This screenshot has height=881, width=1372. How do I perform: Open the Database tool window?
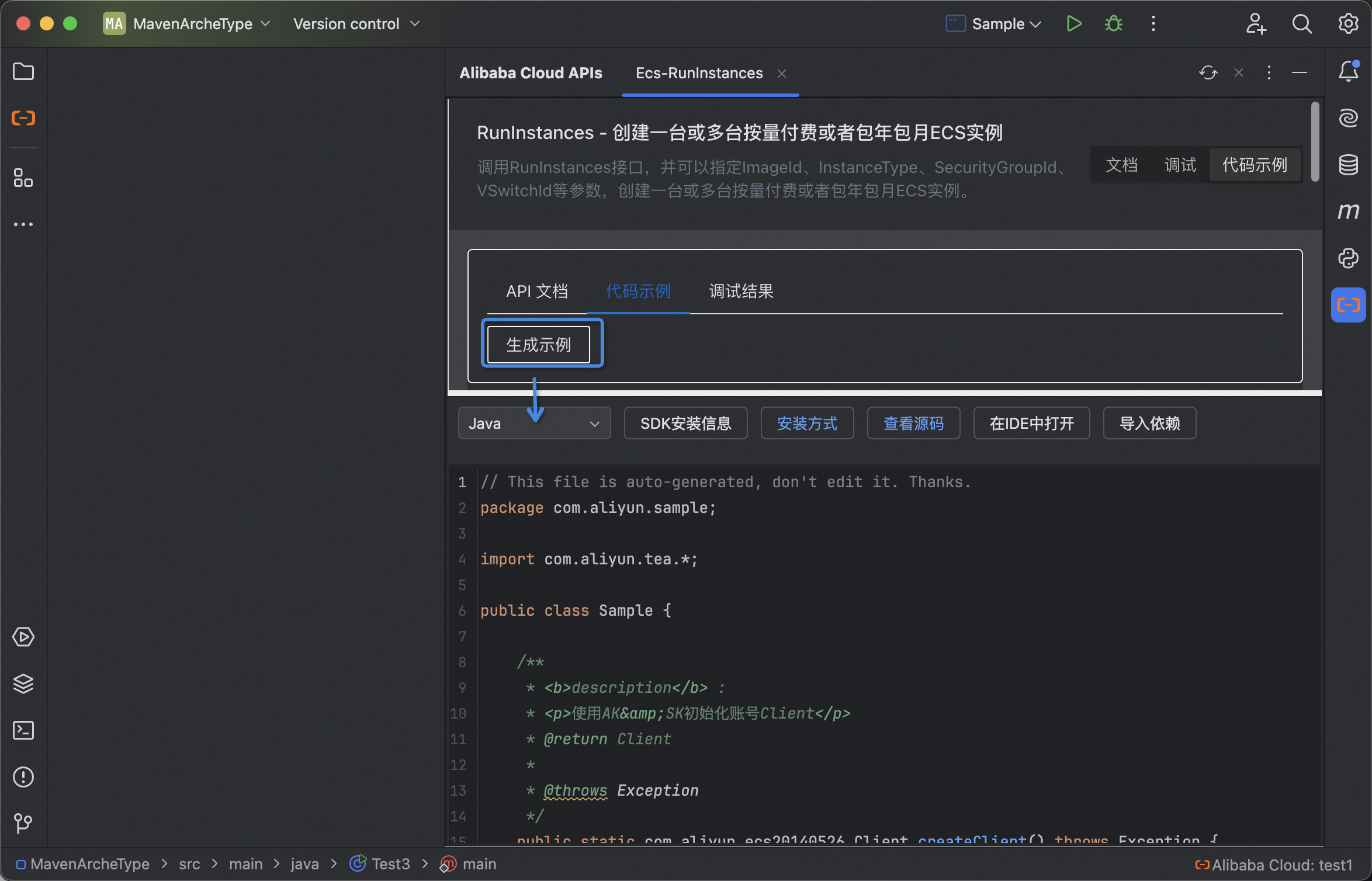(x=1349, y=165)
